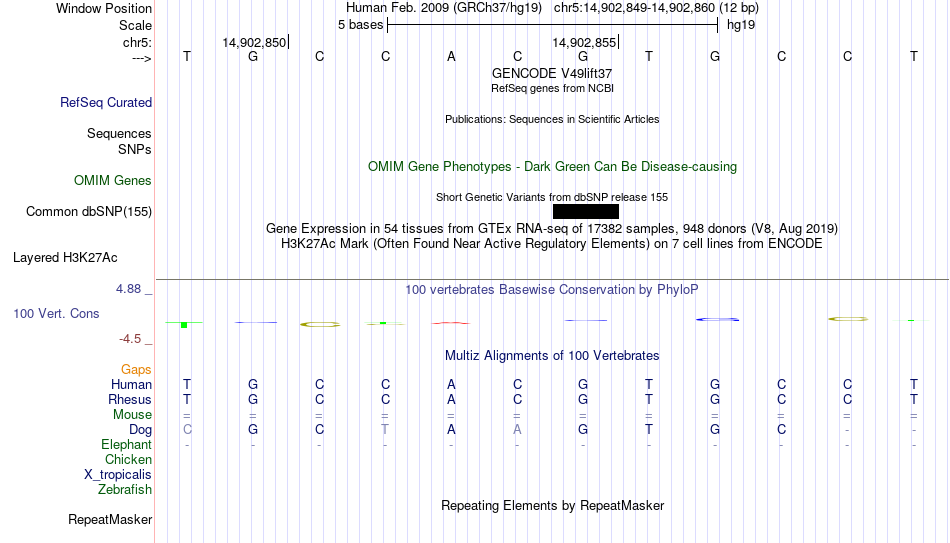Viewport: 950px width, 543px height.
Task: Select the Chicken species label
Action: pyautogui.click(x=128, y=459)
